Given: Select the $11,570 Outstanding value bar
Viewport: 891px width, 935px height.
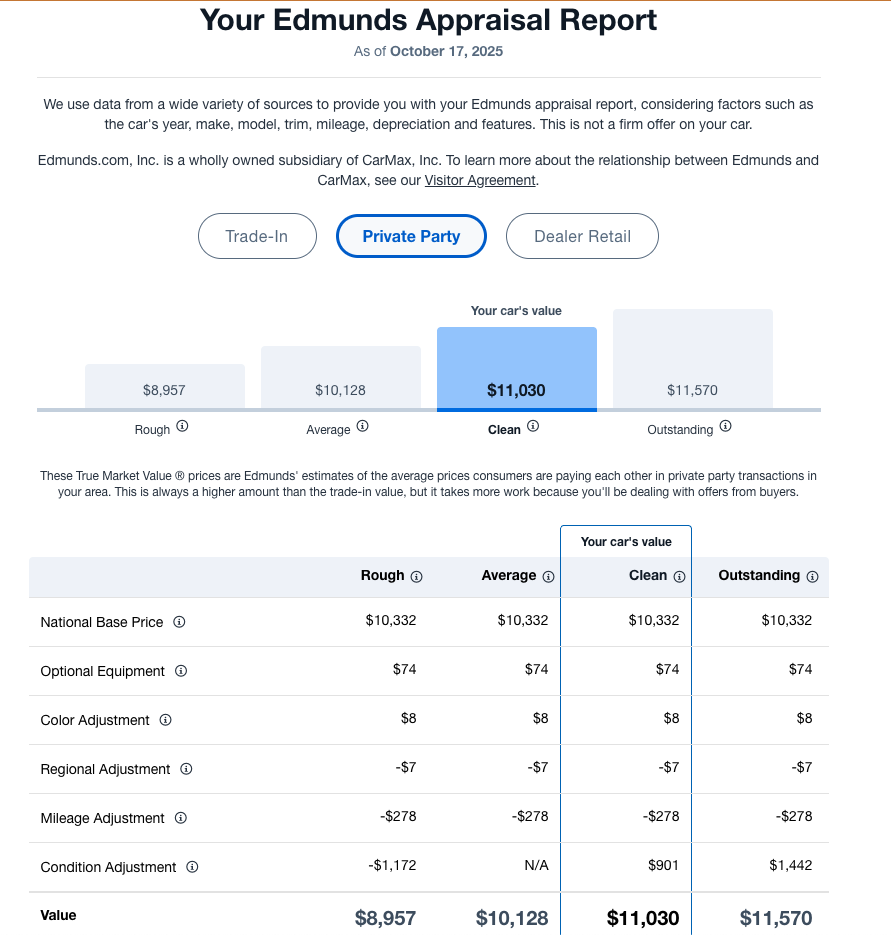Looking at the screenshot, I should tap(693, 360).
